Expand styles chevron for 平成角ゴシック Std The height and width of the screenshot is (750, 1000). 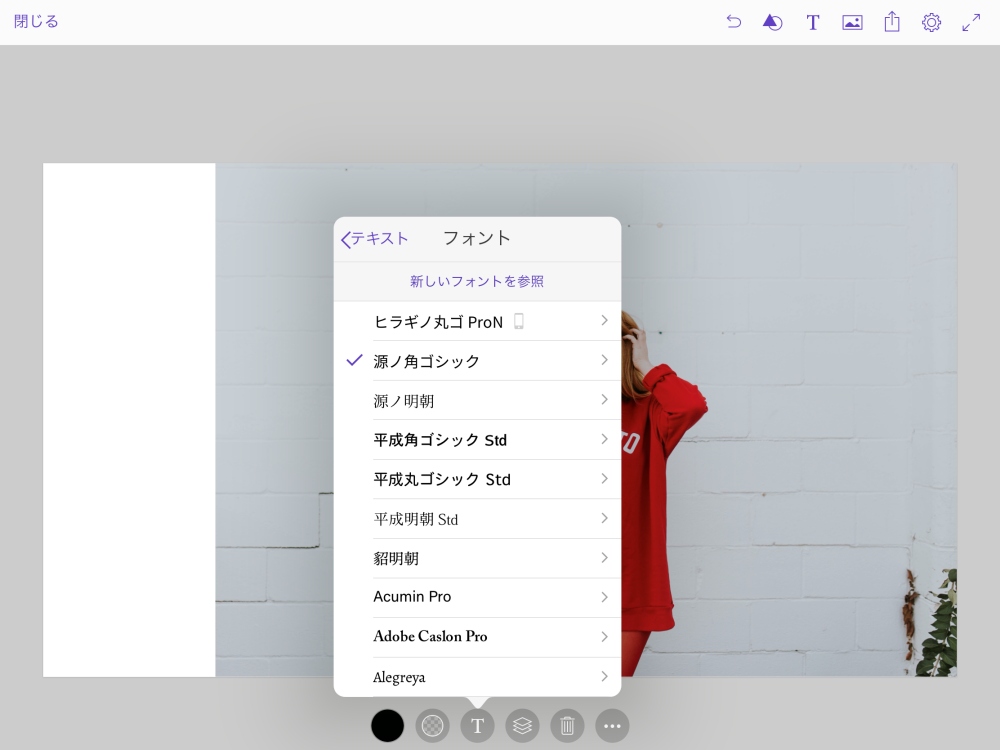pyautogui.click(x=604, y=439)
